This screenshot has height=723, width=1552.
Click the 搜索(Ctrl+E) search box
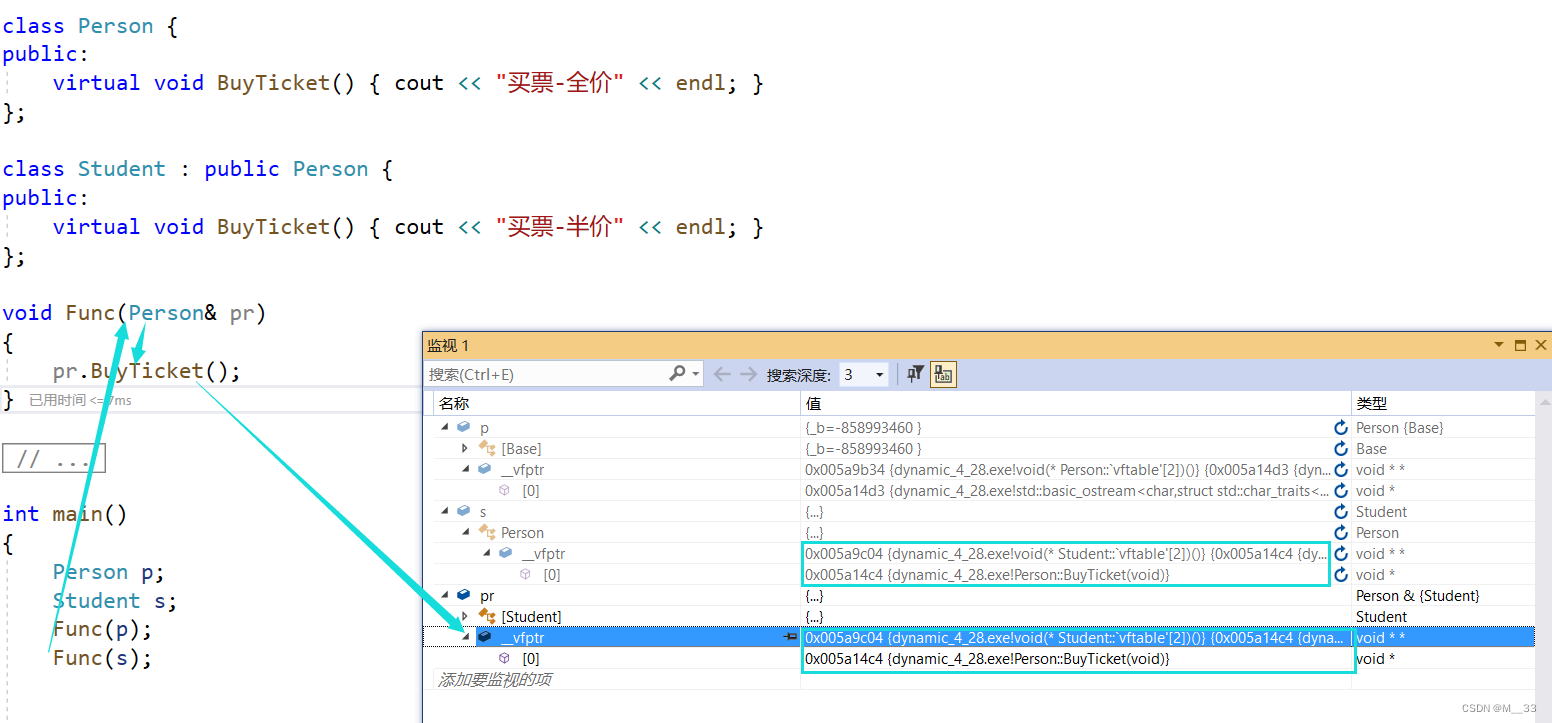click(544, 374)
